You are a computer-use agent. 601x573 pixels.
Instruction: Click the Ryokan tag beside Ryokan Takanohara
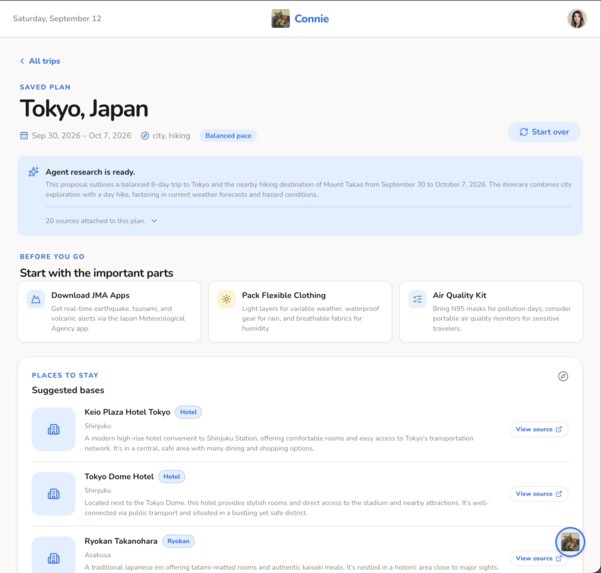(x=178, y=541)
